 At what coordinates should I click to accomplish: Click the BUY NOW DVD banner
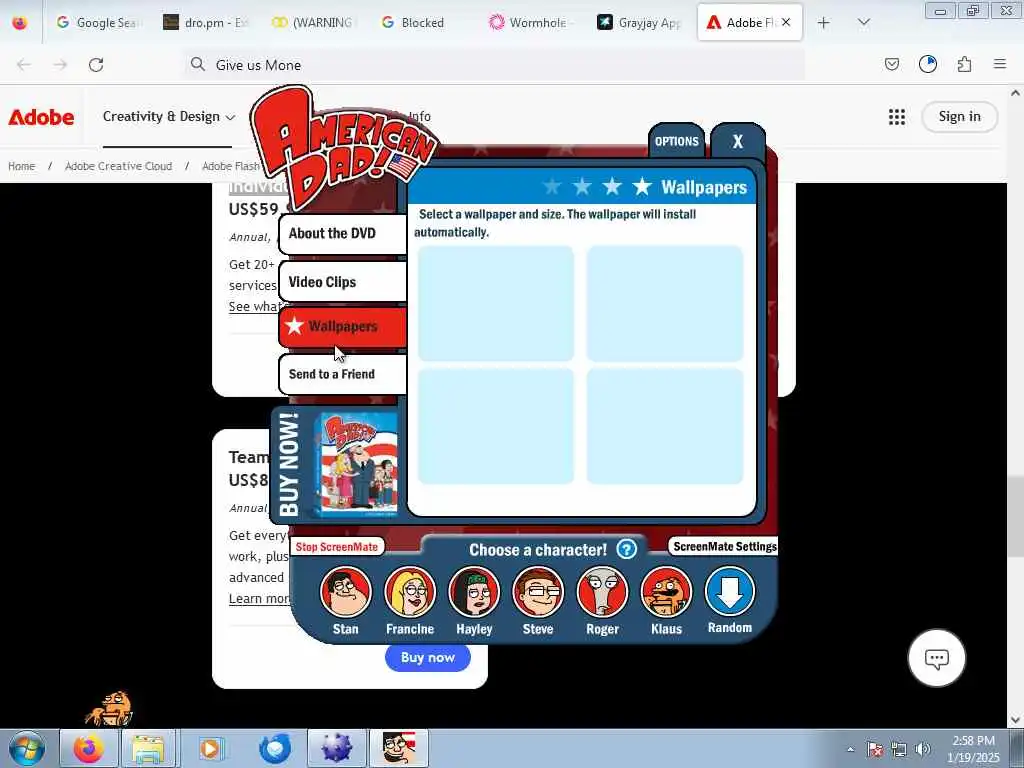point(336,464)
